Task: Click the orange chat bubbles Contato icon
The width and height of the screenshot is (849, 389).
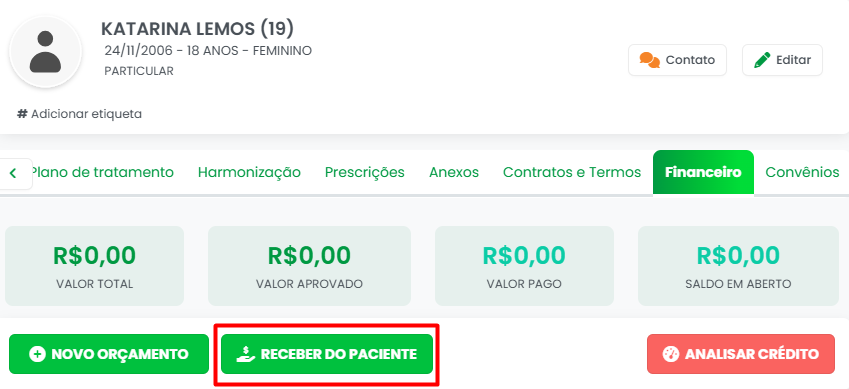Action: [649, 60]
